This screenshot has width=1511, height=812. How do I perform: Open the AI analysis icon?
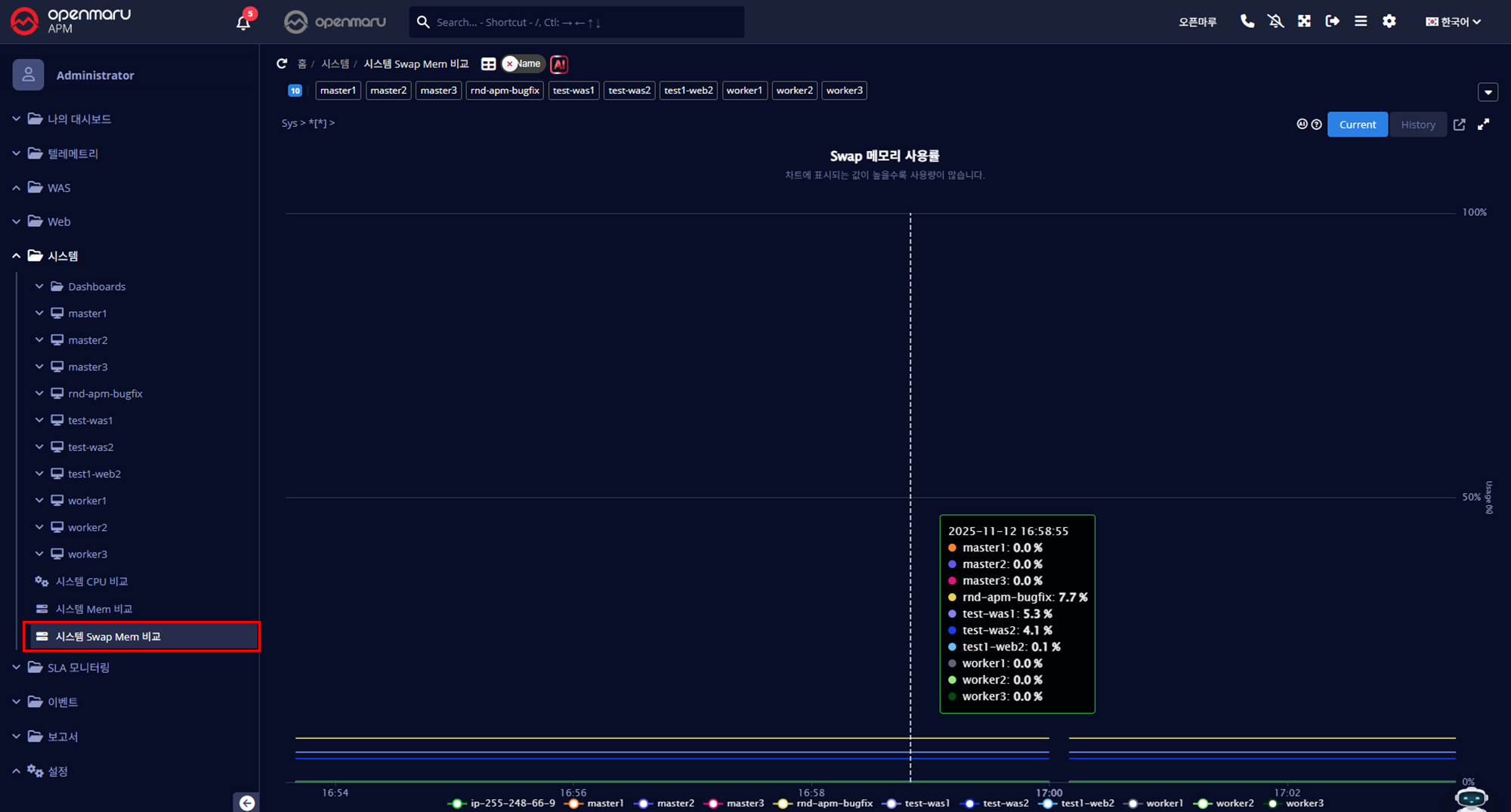click(559, 64)
